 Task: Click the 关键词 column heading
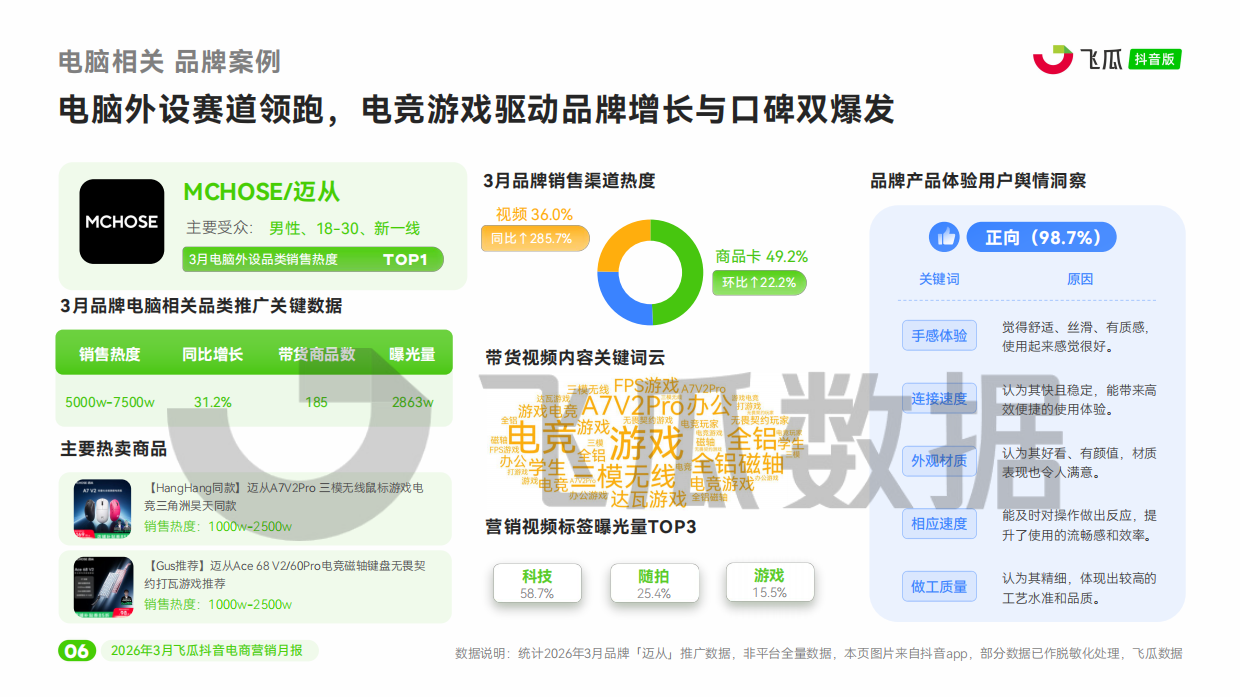pos(939,279)
